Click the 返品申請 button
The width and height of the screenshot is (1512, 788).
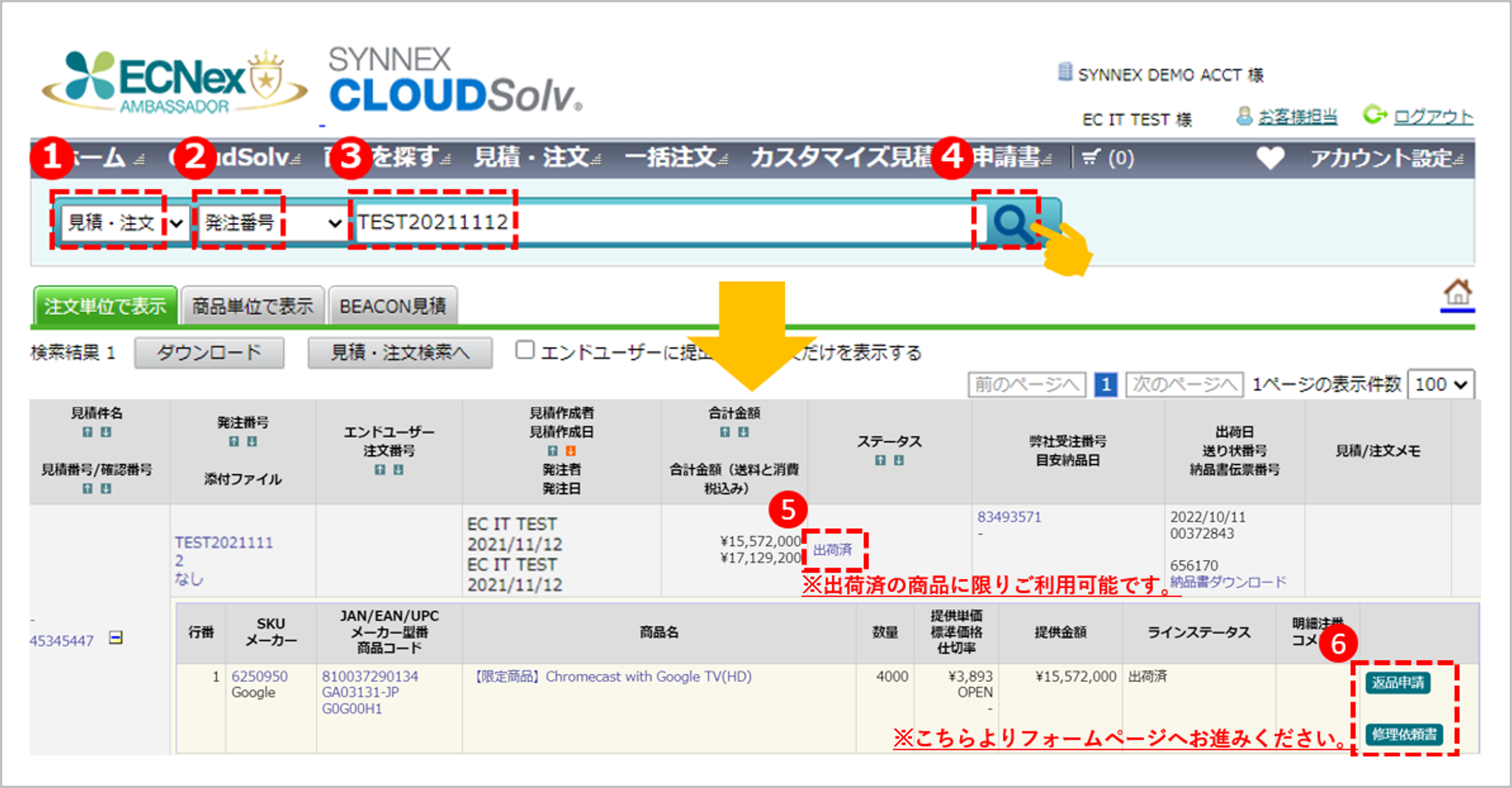[1398, 683]
